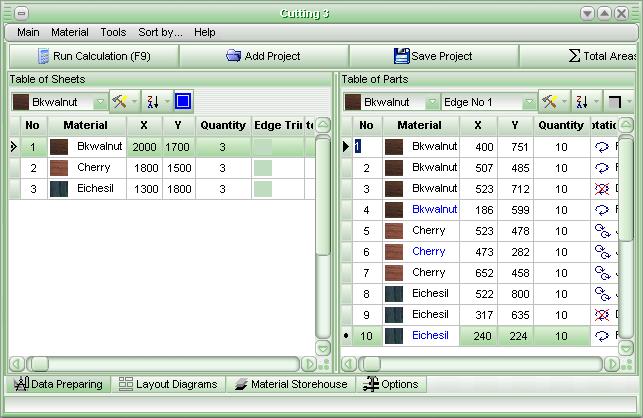The image size is (643, 418).
Task: Toggle Edge Trim box for Cherry sheet row
Action: pos(262,168)
